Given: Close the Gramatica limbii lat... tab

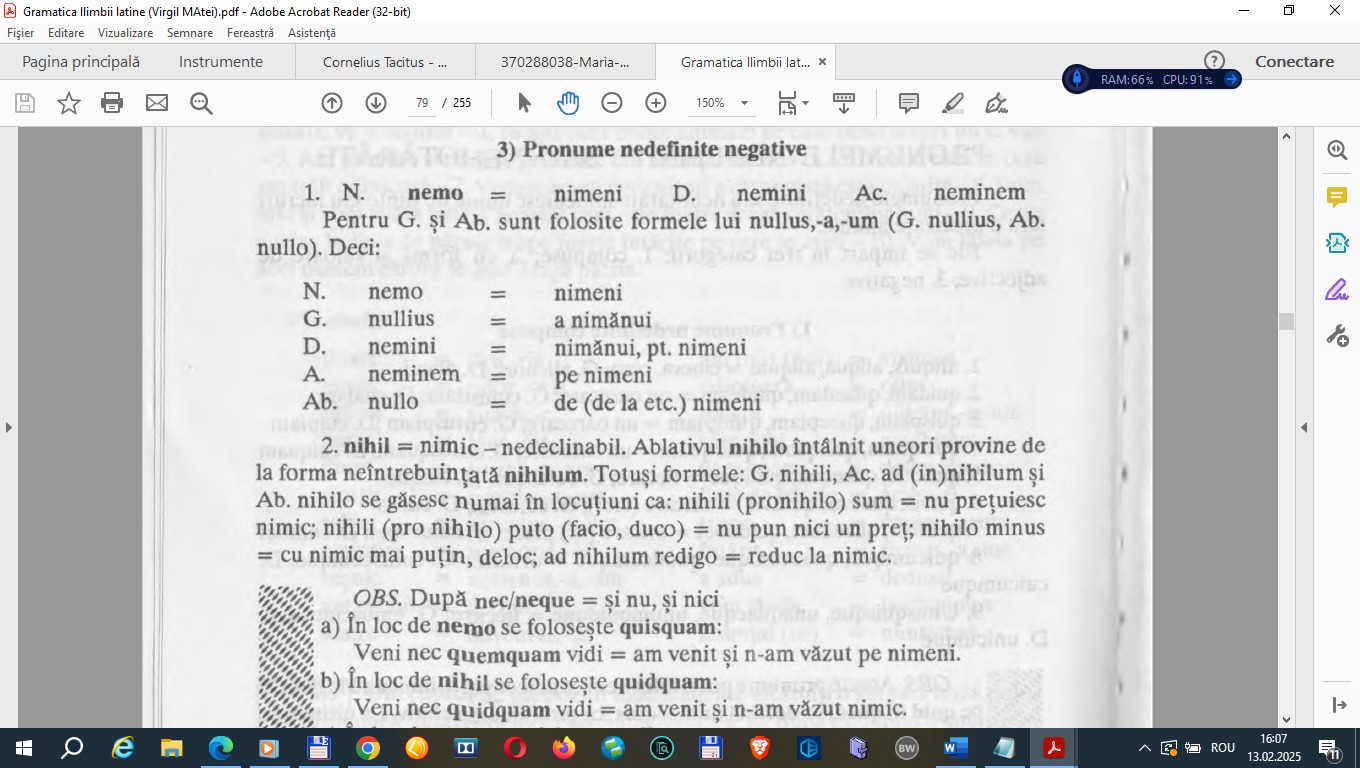Looking at the screenshot, I should (822, 62).
